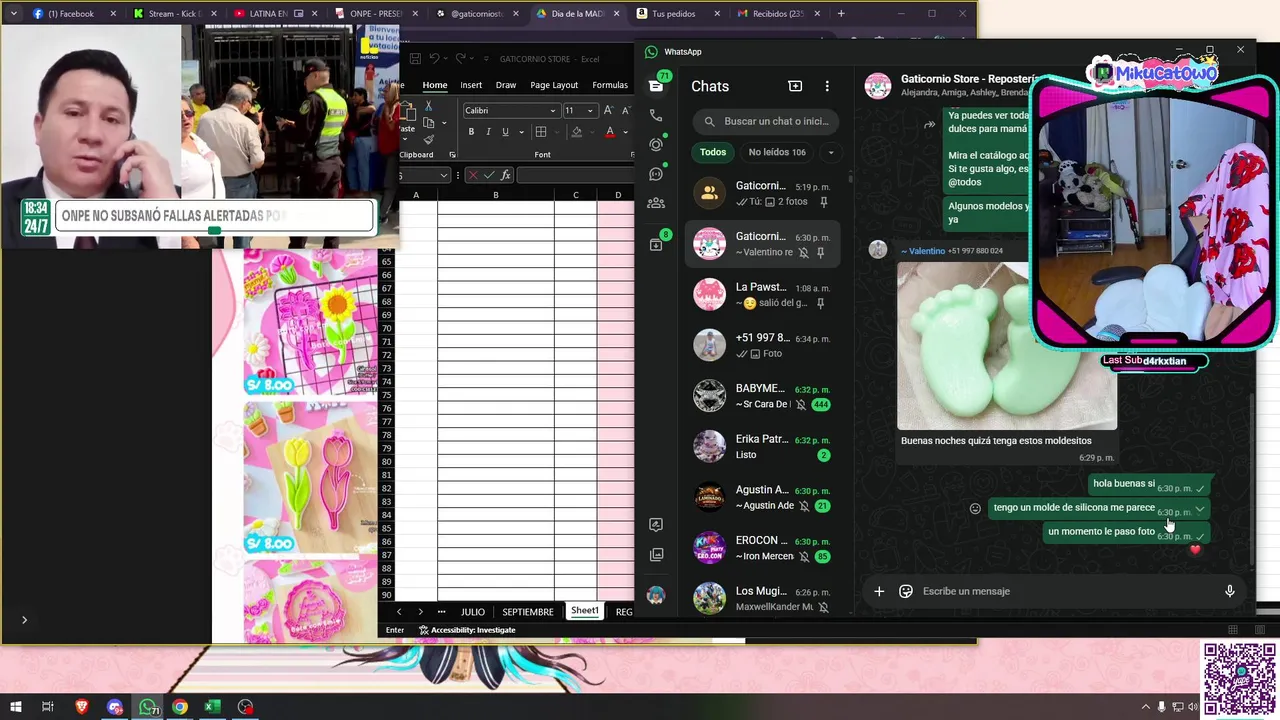Open the three-dot menu in Chats header
The height and width of the screenshot is (720, 1280).
[x=827, y=86]
